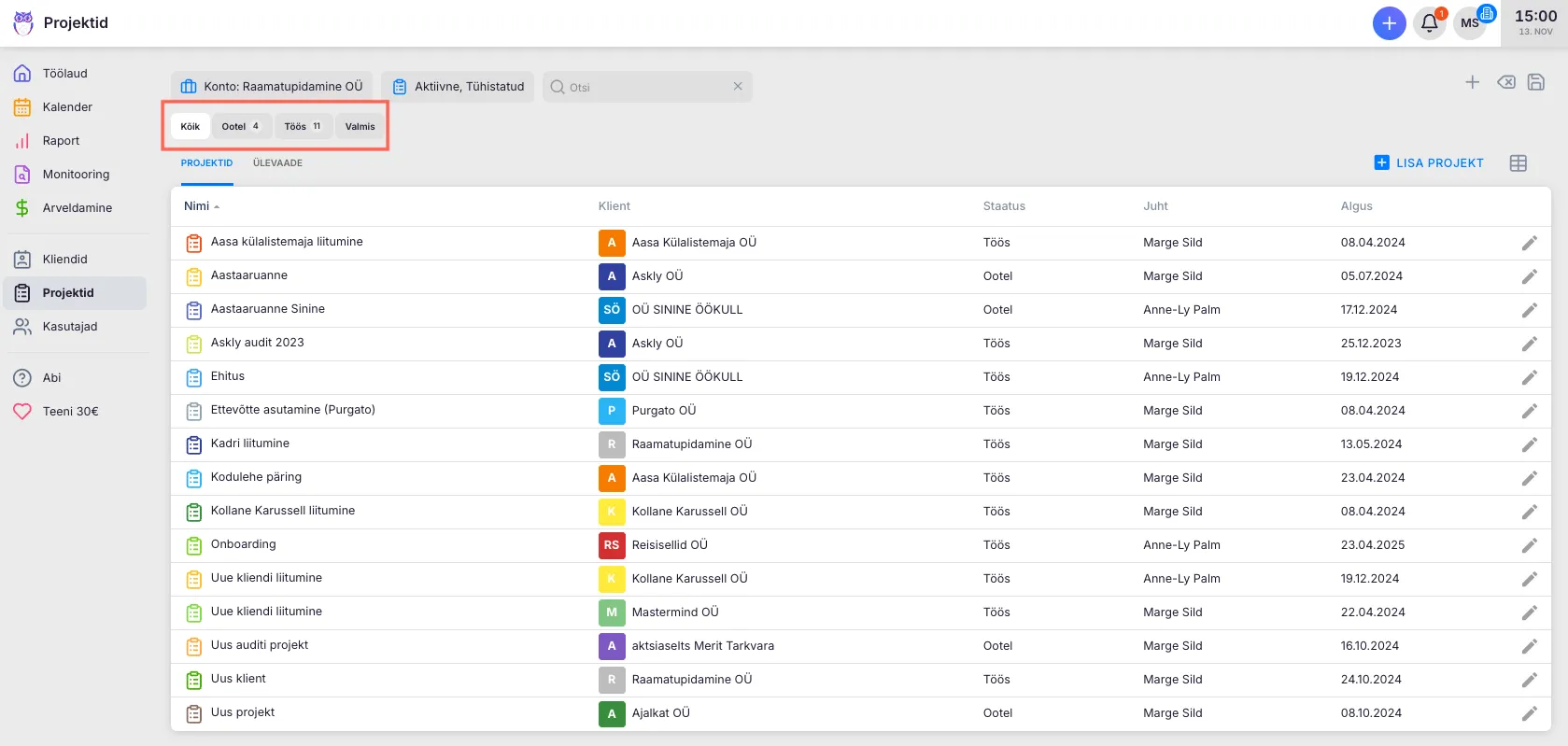This screenshot has height=746, width=1568.
Task: Click into the Otsi search field
Action: coord(646,88)
